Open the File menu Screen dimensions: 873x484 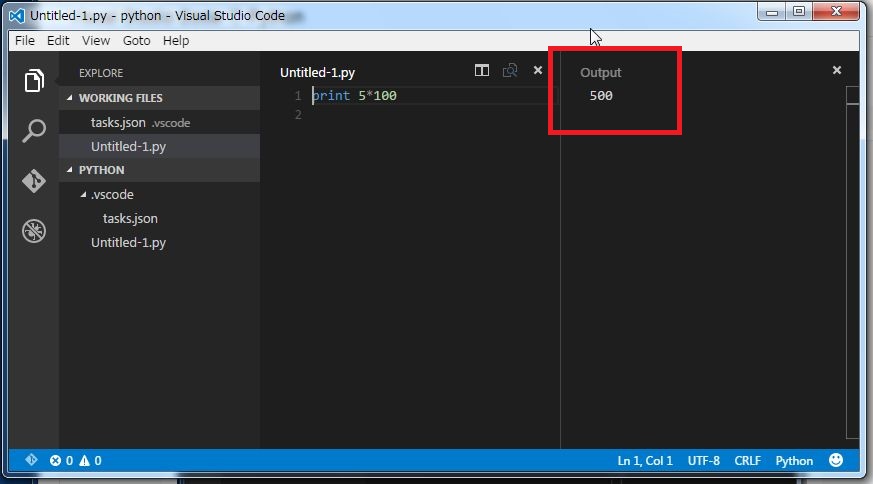(x=24, y=41)
